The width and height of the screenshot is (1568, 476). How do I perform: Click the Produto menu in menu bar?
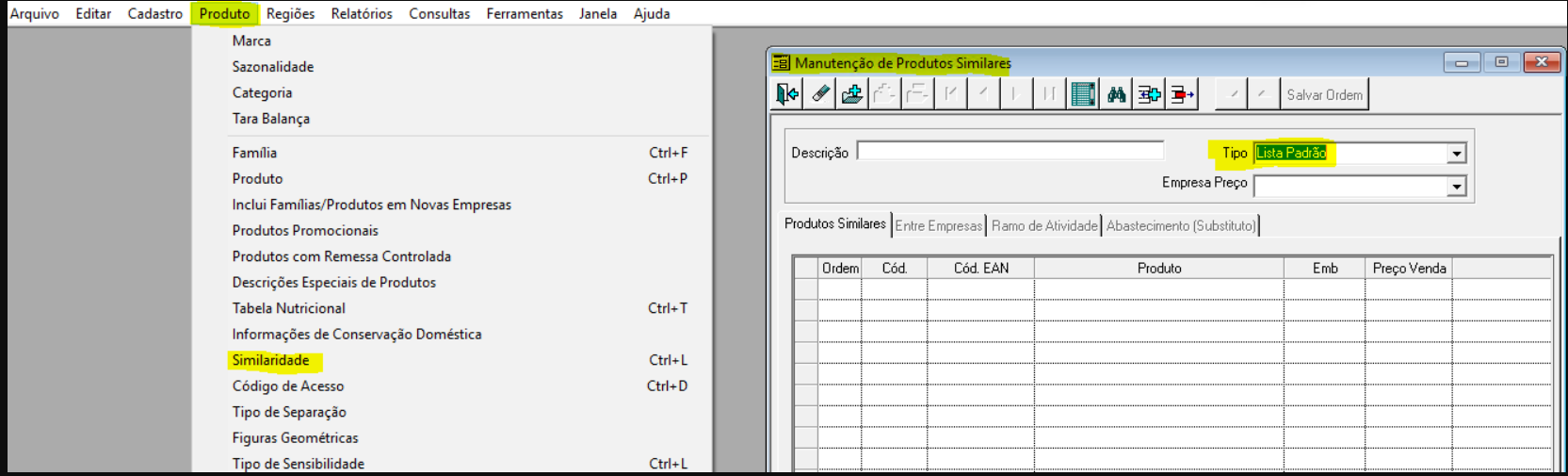tap(224, 14)
